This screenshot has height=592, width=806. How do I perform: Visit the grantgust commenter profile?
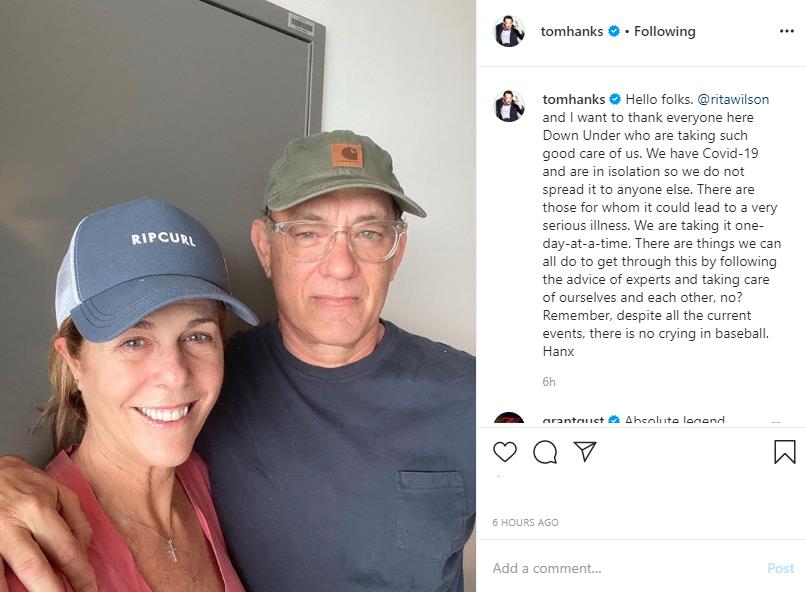point(573,421)
